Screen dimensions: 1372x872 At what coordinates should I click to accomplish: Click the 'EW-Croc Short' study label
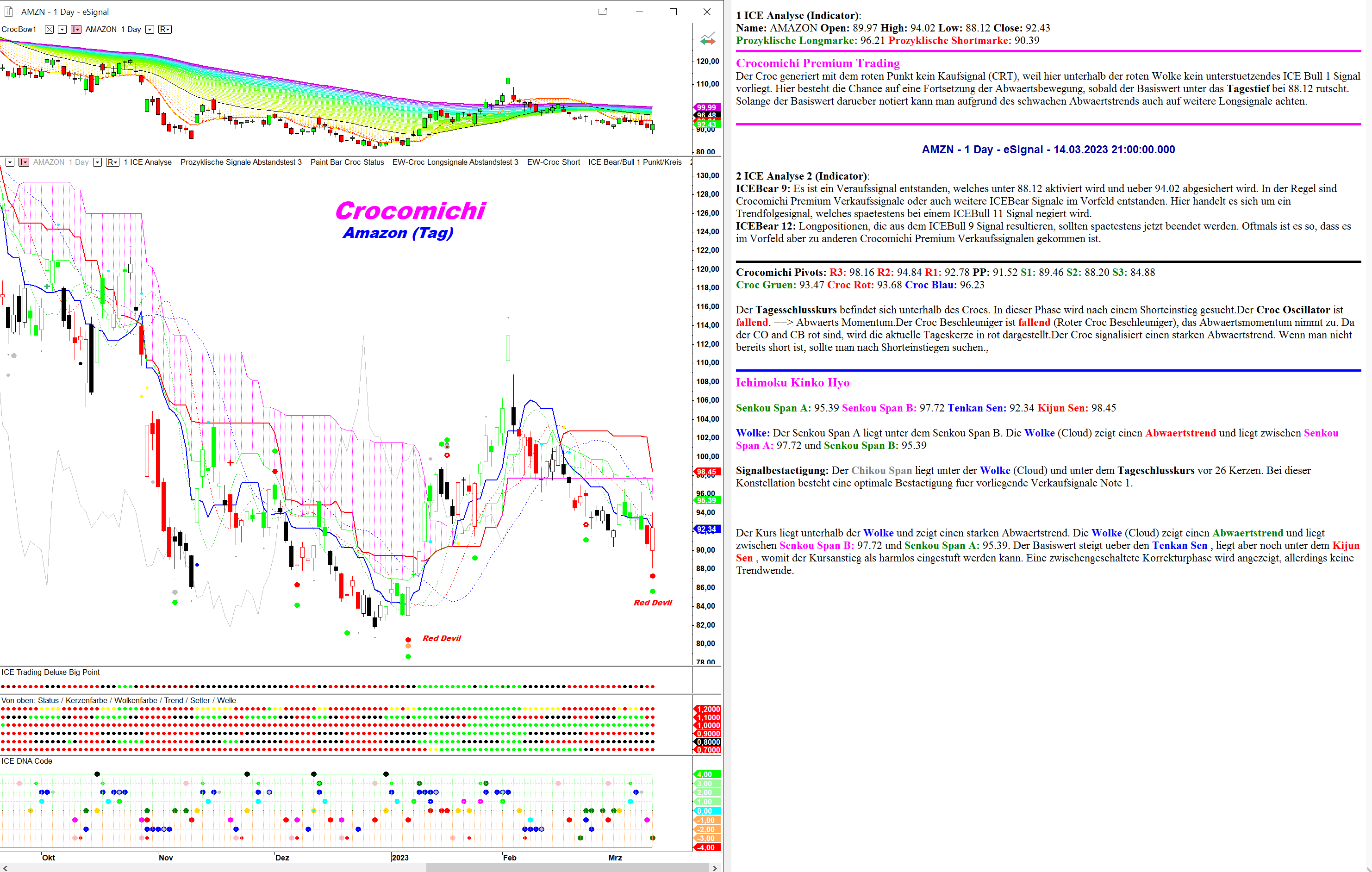click(x=553, y=162)
